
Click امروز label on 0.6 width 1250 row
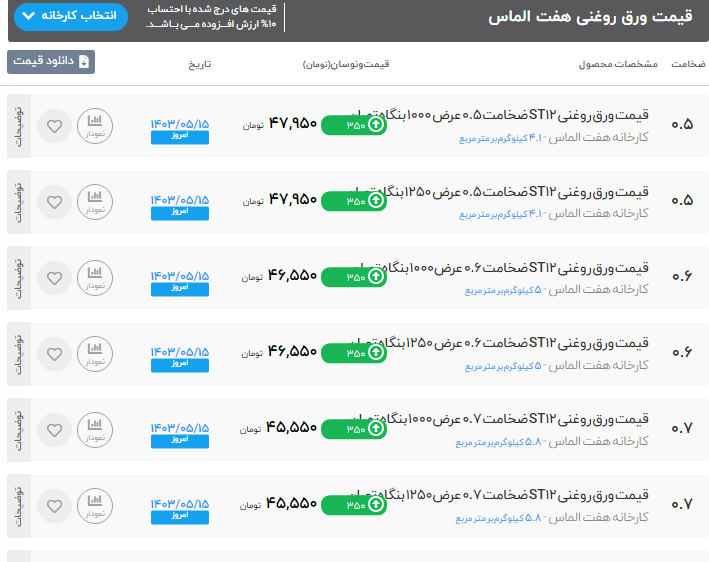(x=180, y=365)
